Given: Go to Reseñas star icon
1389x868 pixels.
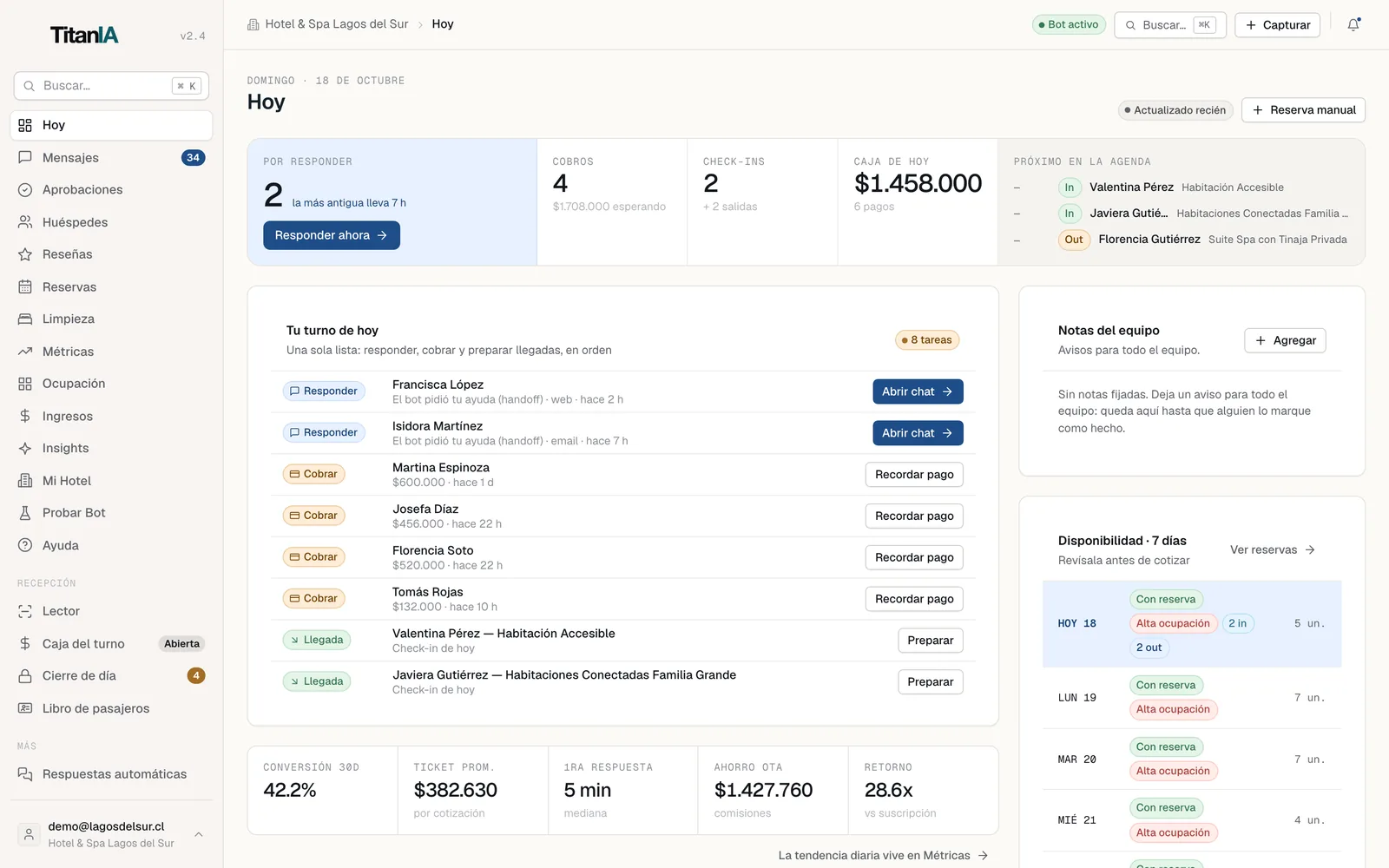Looking at the screenshot, I should tap(25, 254).
